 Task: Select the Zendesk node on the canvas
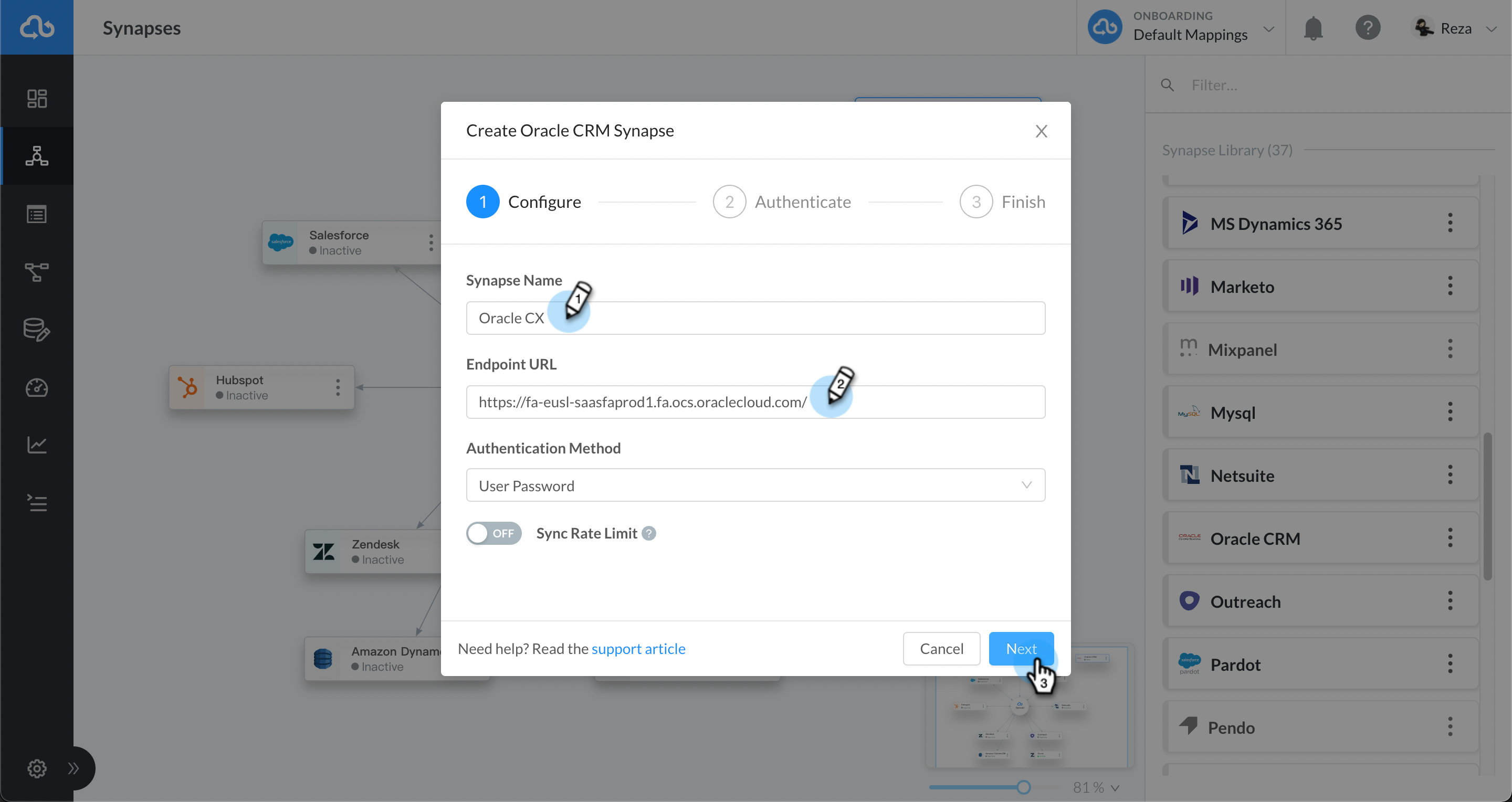pyautogui.click(x=373, y=552)
